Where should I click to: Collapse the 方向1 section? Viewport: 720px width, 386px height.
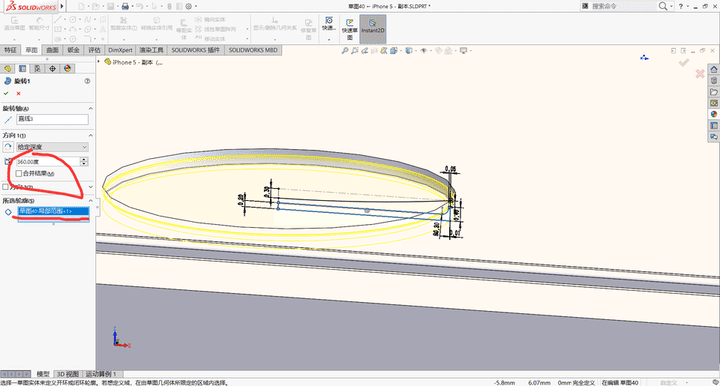(90, 135)
